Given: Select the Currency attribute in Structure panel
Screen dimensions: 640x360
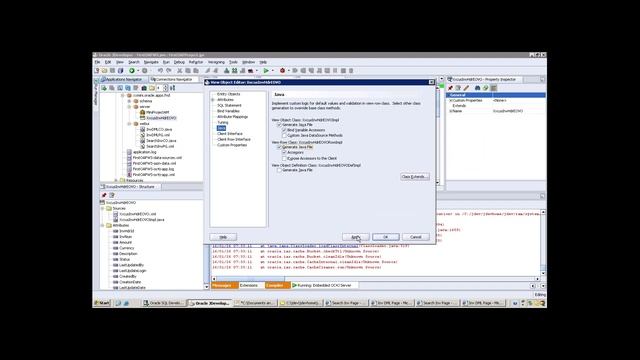Looking at the screenshot, I should coord(127,248).
